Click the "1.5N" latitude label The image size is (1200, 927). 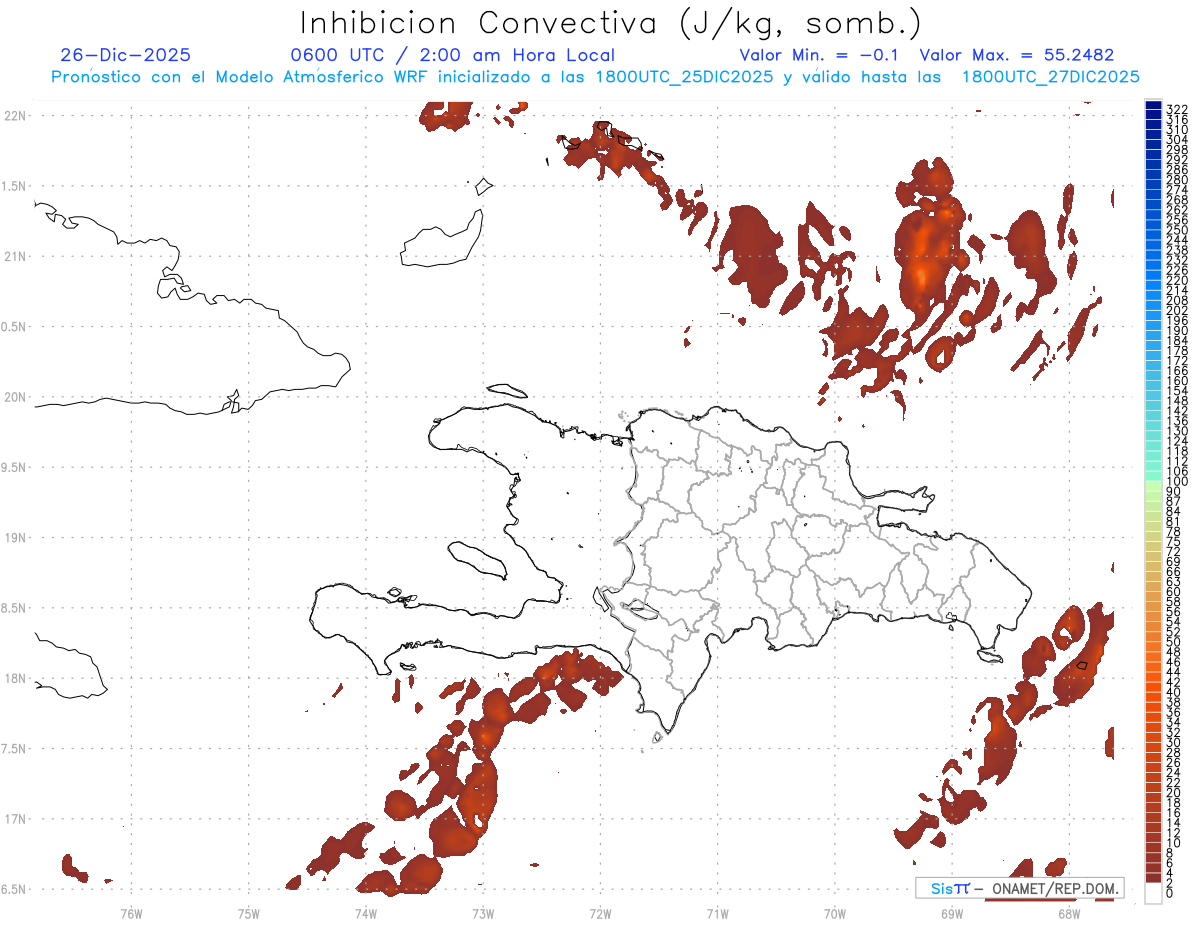13,186
